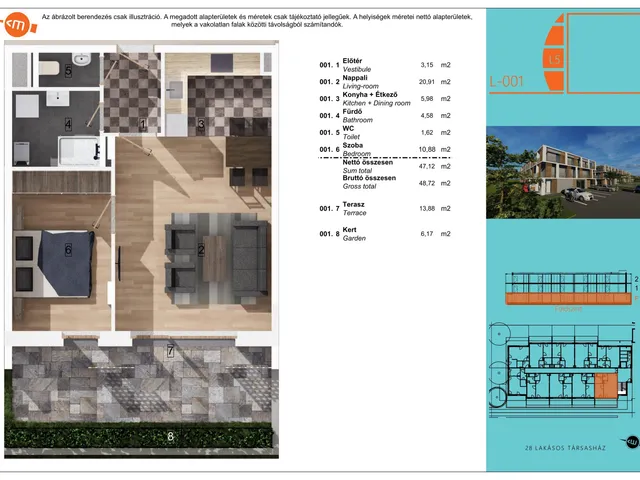Click the 'Nettó összesen' label
Screen dimensions: 640x480
(368, 162)
